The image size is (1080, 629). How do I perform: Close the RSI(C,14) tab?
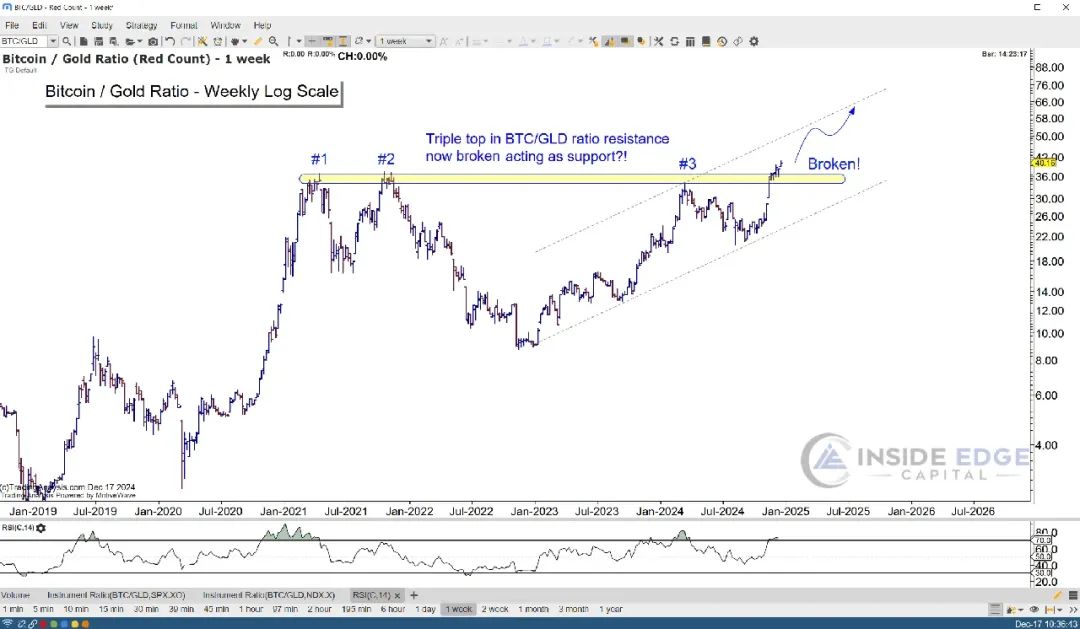(x=397, y=595)
